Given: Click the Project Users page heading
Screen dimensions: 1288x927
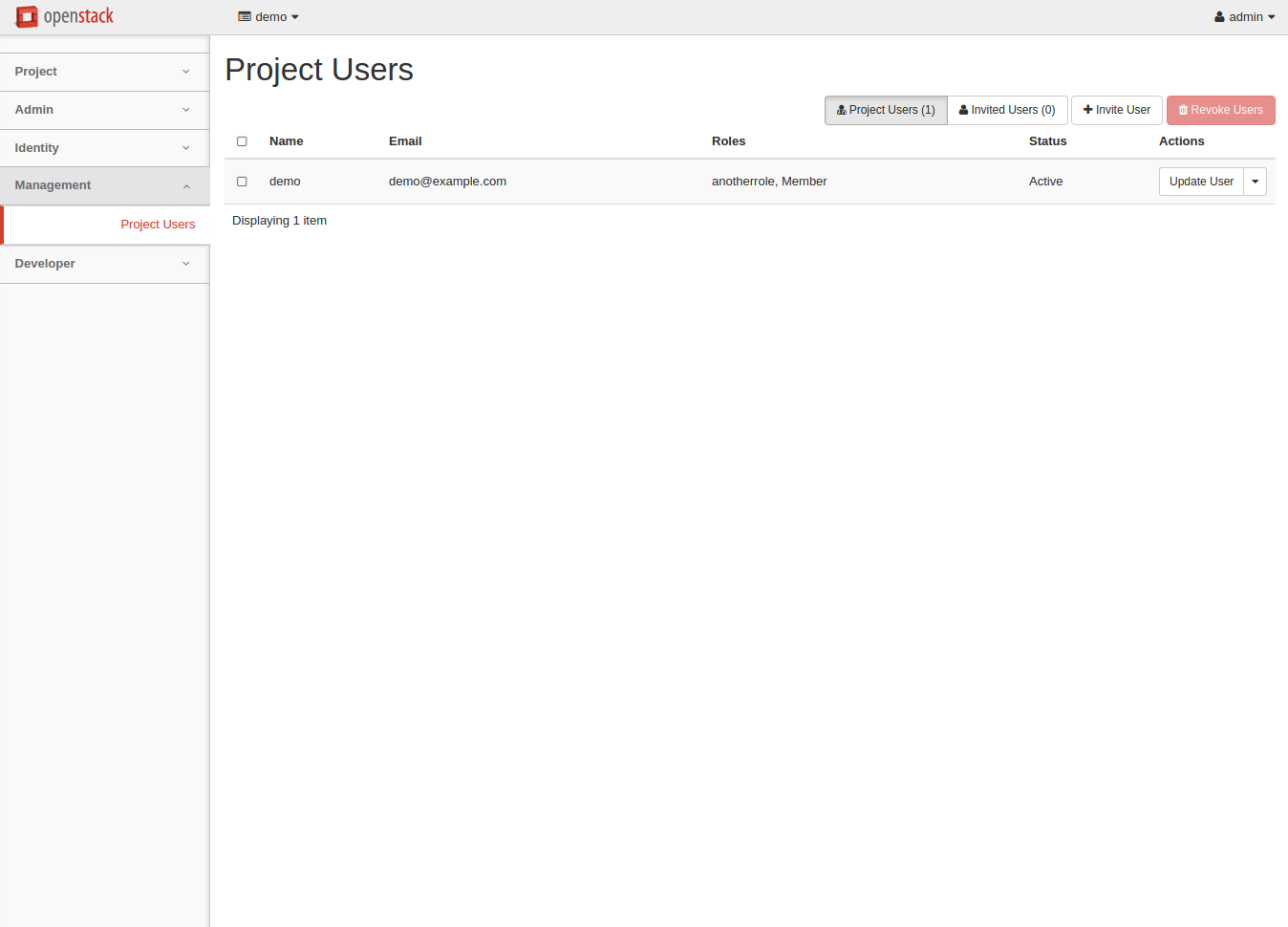Looking at the screenshot, I should [319, 70].
